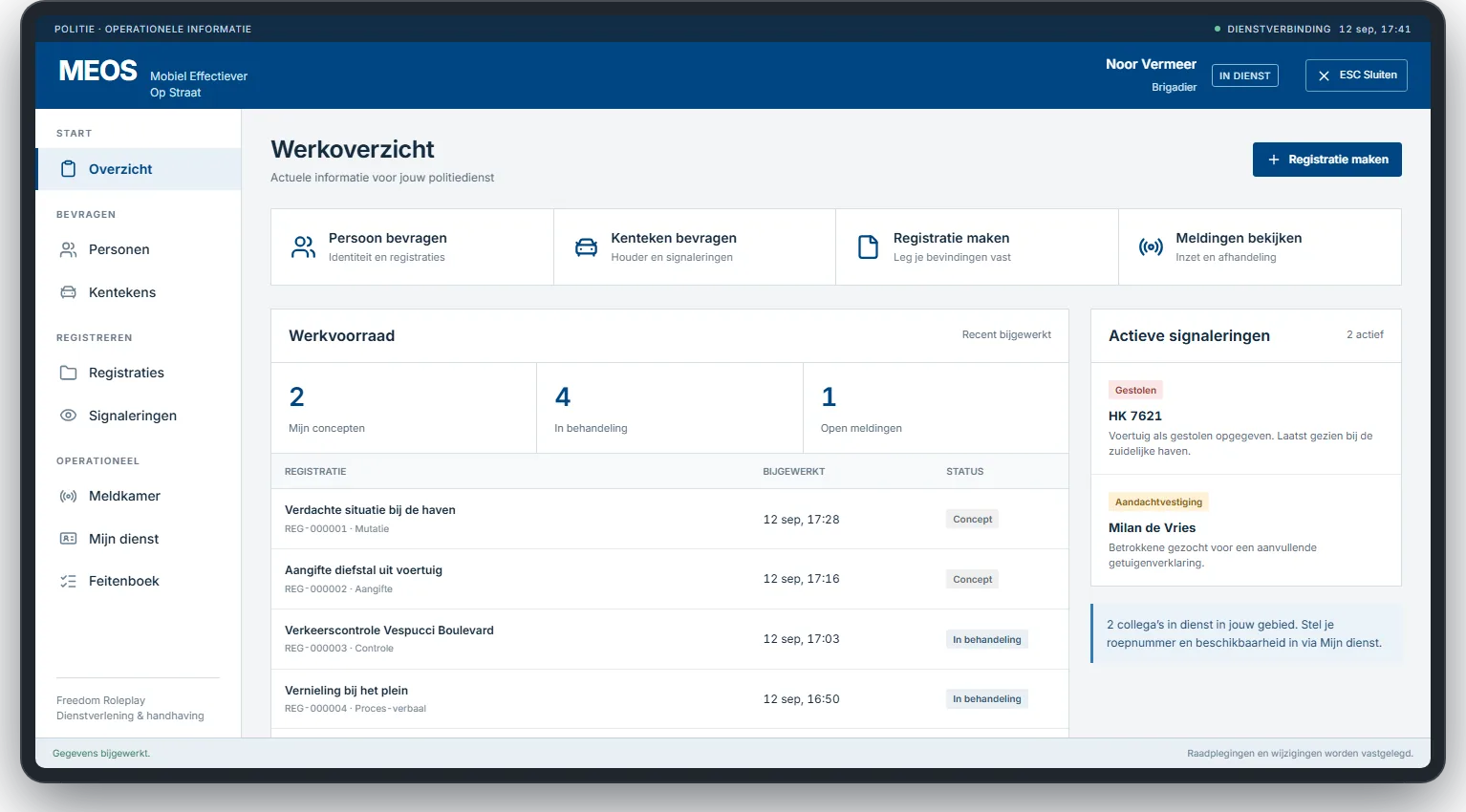Viewport: 1466px width, 812px height.
Task: Click the BIJGEWERKT column header
Action: pyautogui.click(x=793, y=471)
